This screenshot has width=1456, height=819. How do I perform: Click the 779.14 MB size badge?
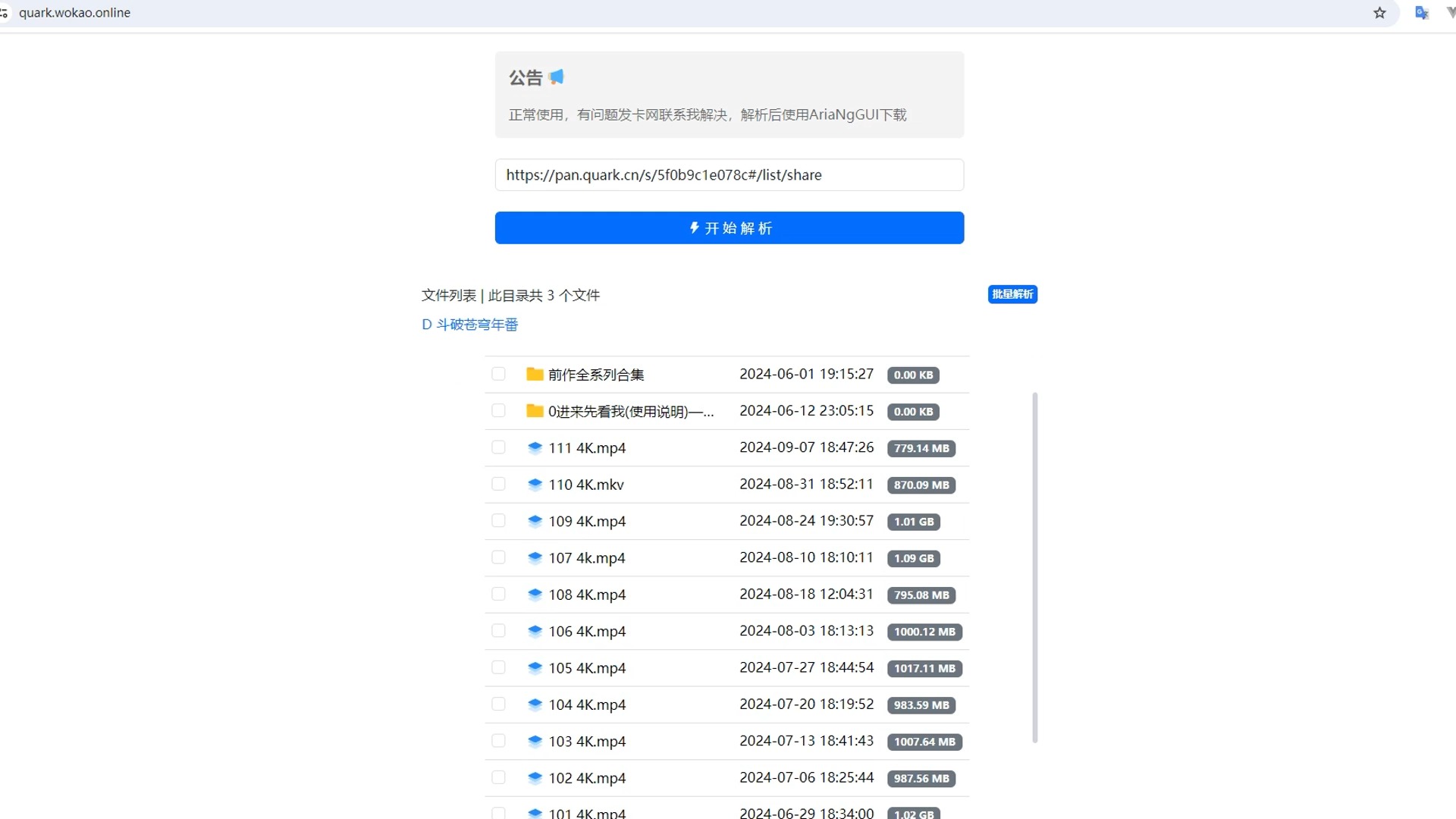point(921,448)
